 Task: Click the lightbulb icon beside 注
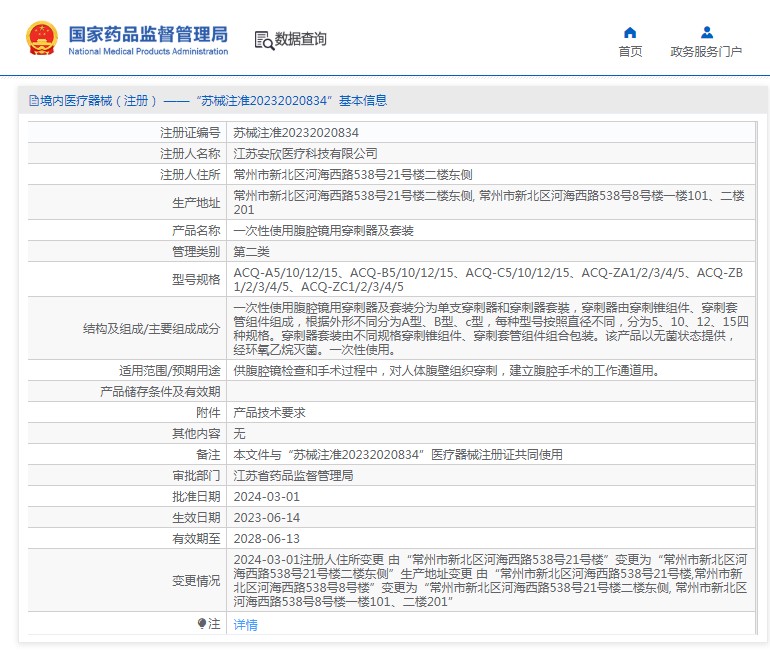coord(201,624)
